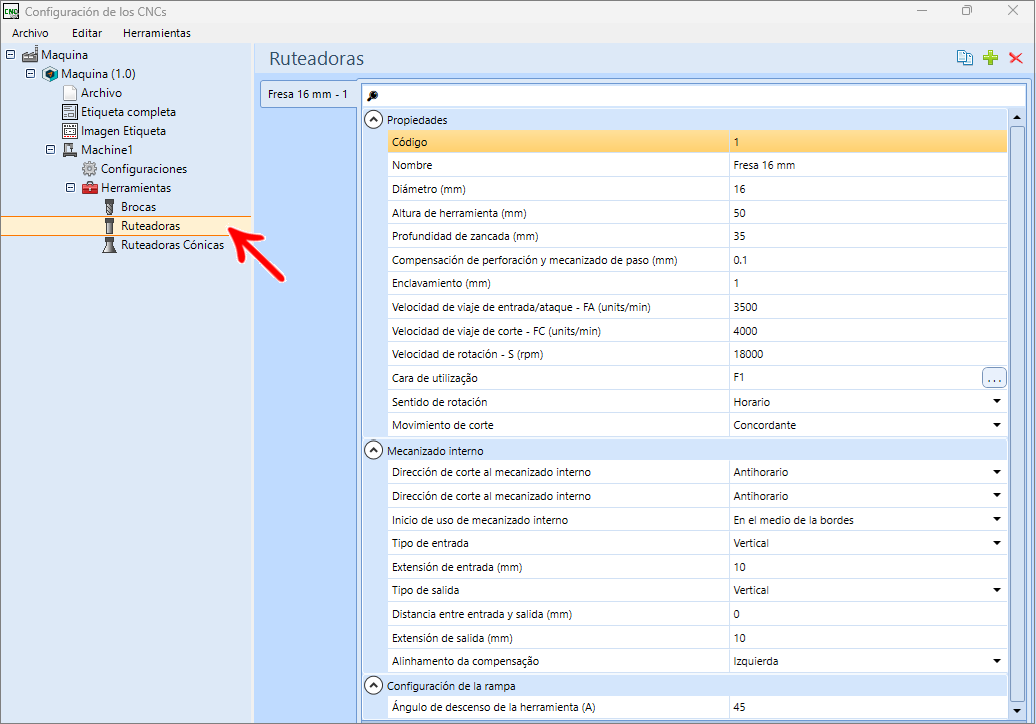Open Inicio de uso de mecanizado dropdown

tap(996, 520)
